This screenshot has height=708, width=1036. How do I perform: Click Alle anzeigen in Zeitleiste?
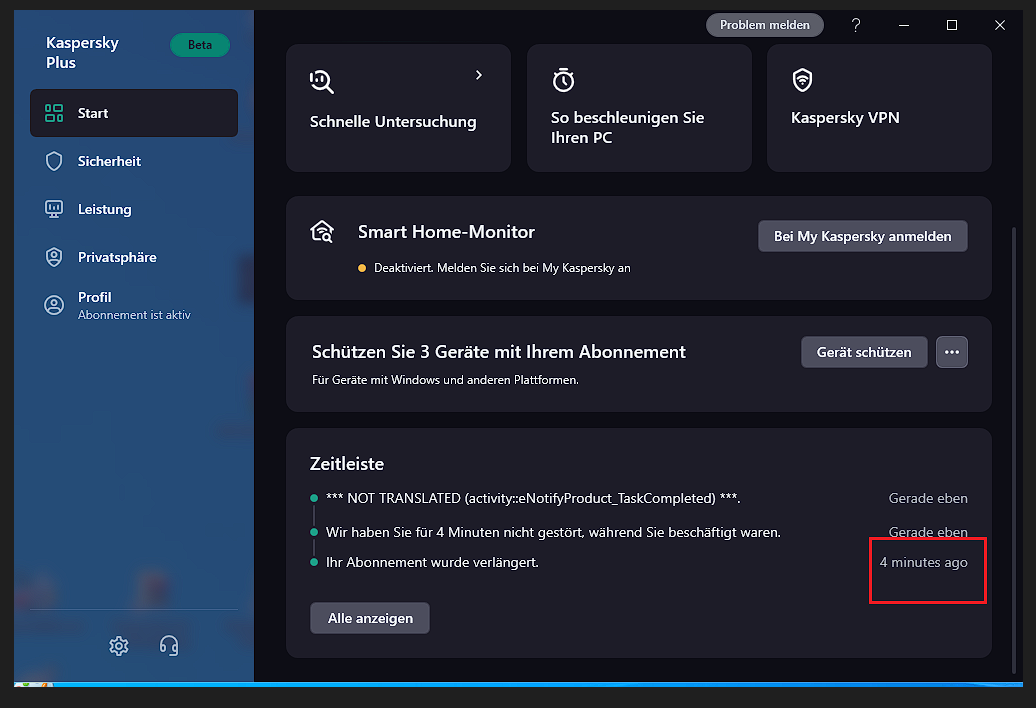click(370, 618)
